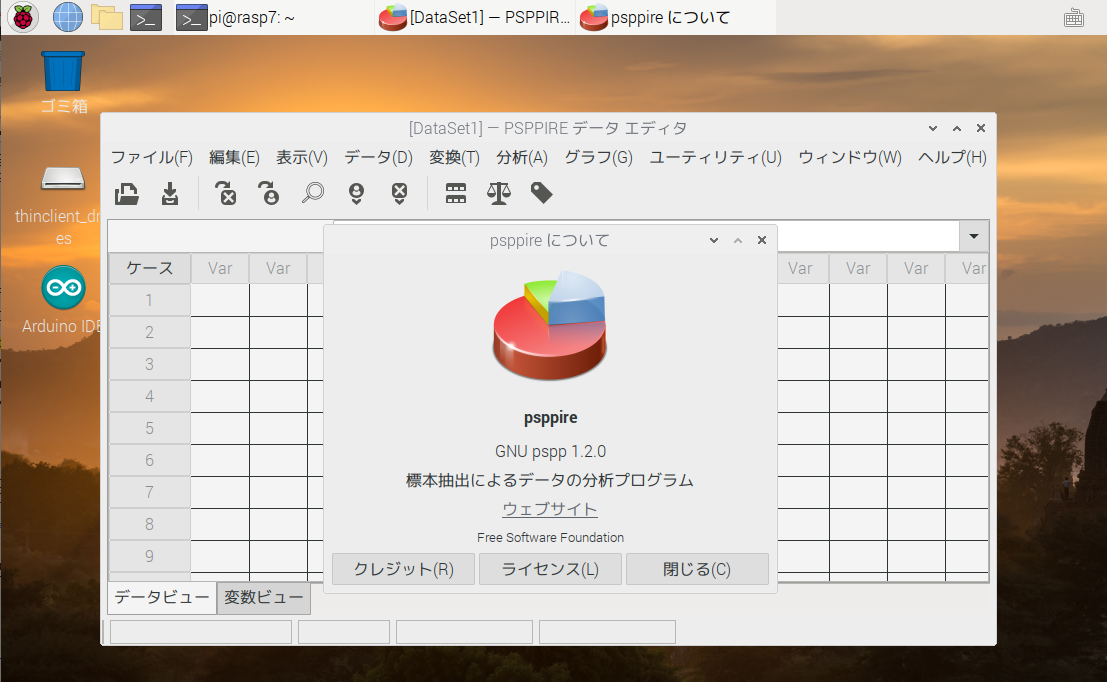Launch the terminal from the taskbar launcher
The height and width of the screenshot is (682, 1107).
tap(146, 17)
